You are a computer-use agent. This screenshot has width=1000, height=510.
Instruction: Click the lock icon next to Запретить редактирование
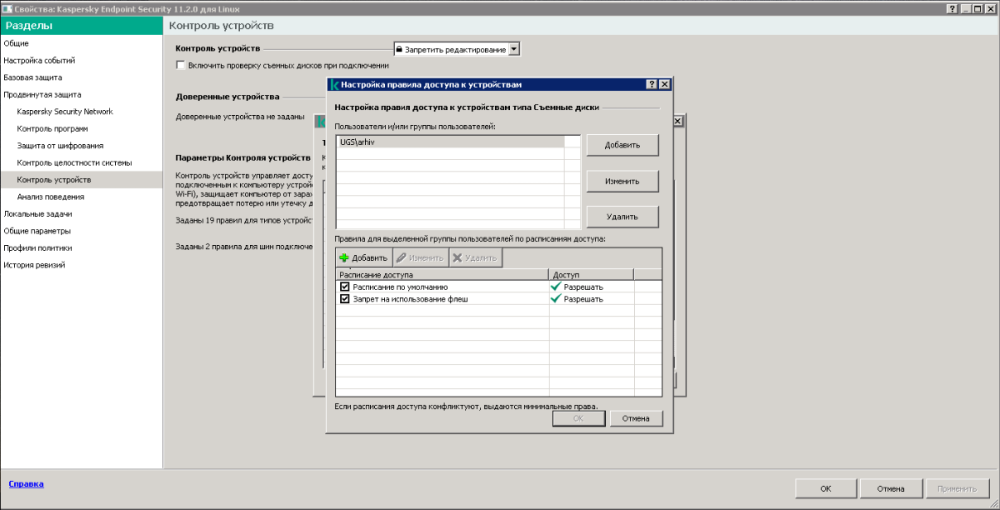399,49
